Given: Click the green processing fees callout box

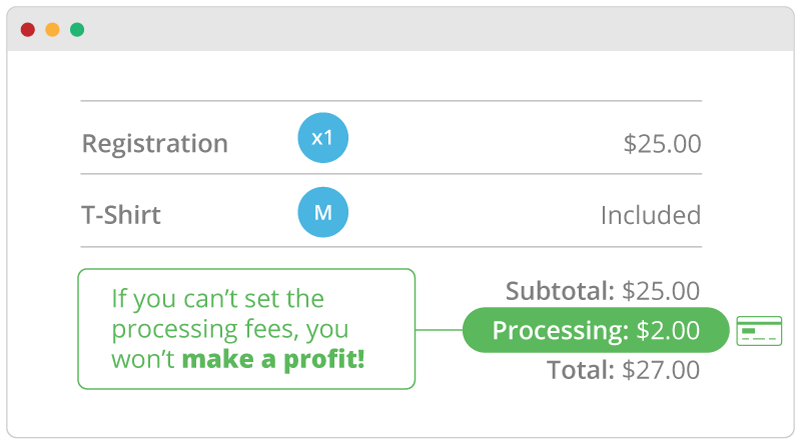Looking at the screenshot, I should coord(246,329).
